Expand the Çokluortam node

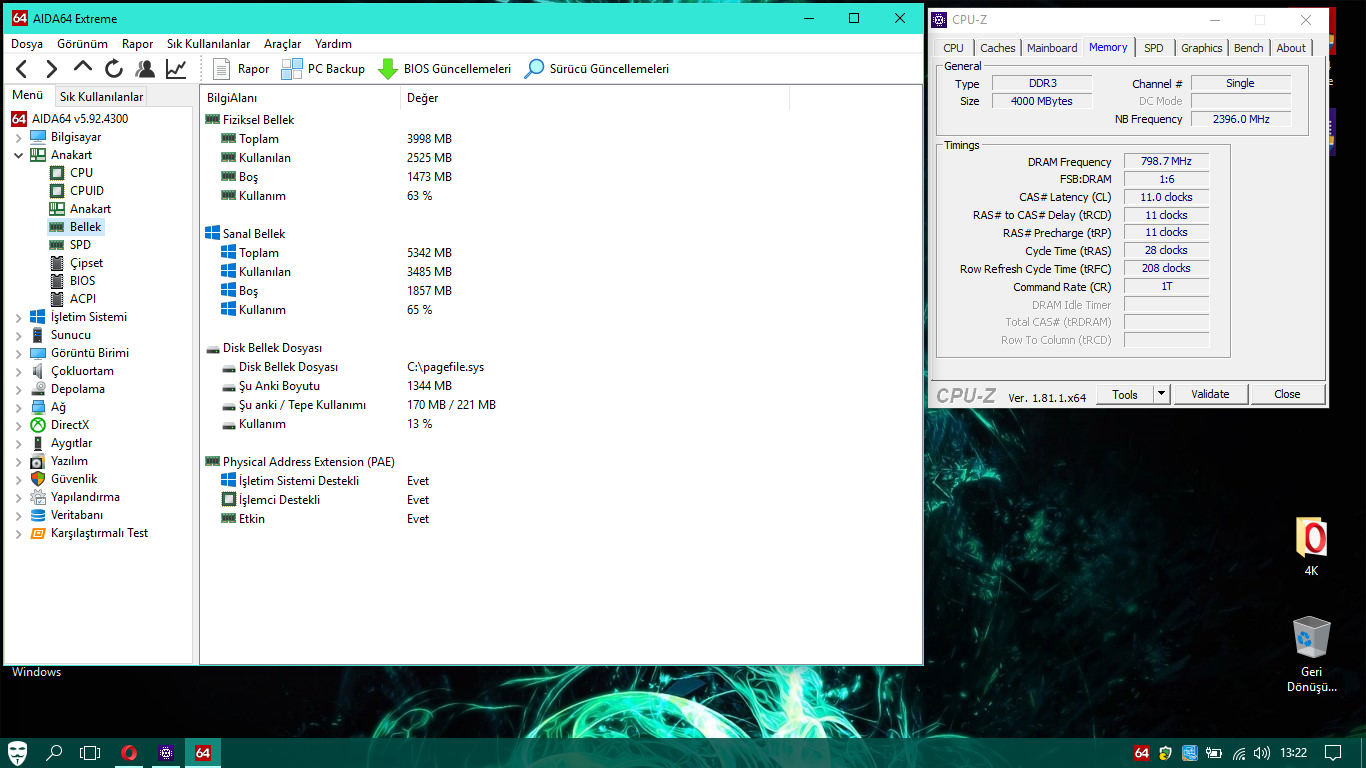(18, 371)
